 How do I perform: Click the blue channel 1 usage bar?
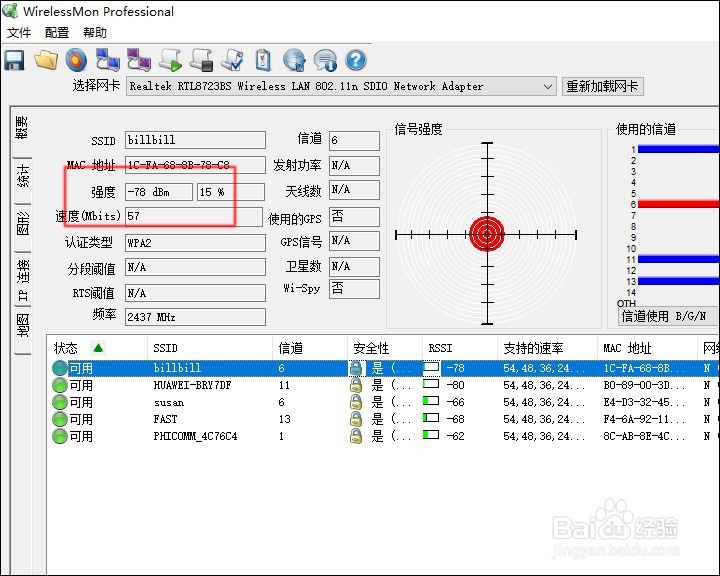(678, 149)
